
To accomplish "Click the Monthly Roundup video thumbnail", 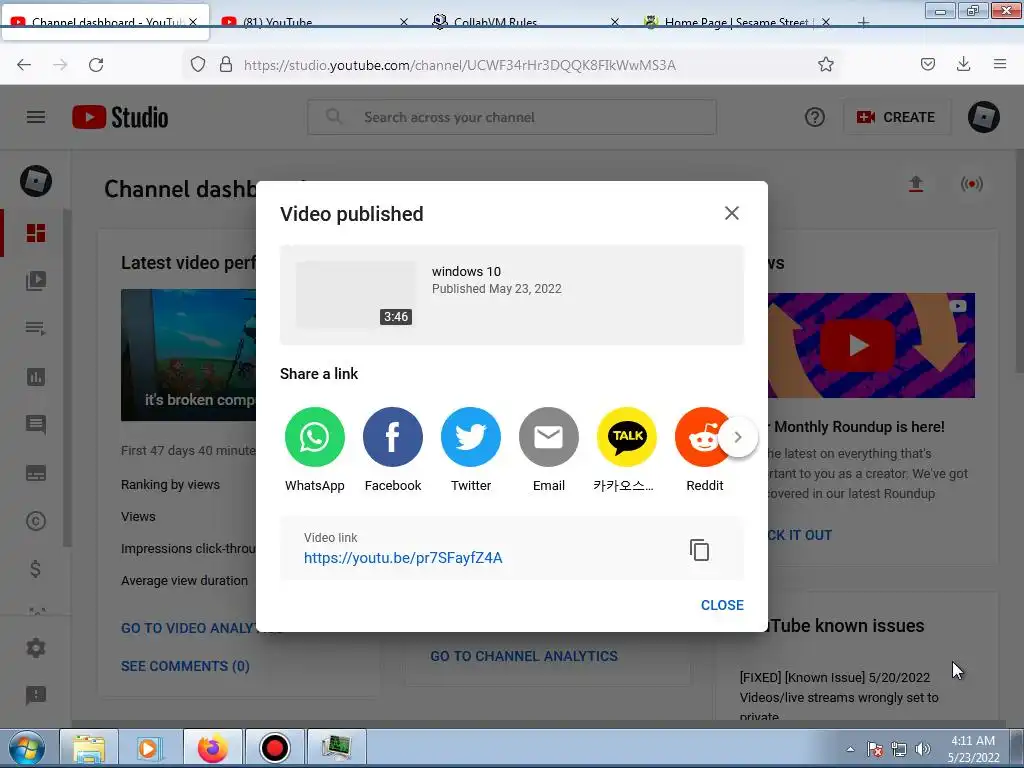I will coord(871,345).
